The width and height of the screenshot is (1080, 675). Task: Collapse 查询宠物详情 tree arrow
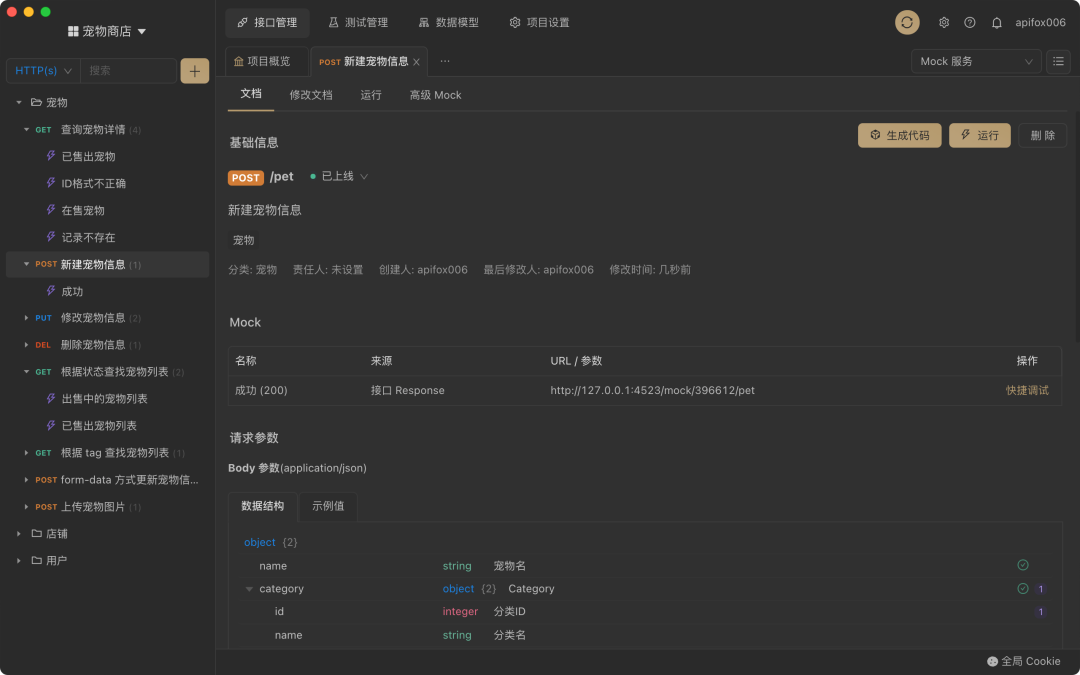point(27,129)
